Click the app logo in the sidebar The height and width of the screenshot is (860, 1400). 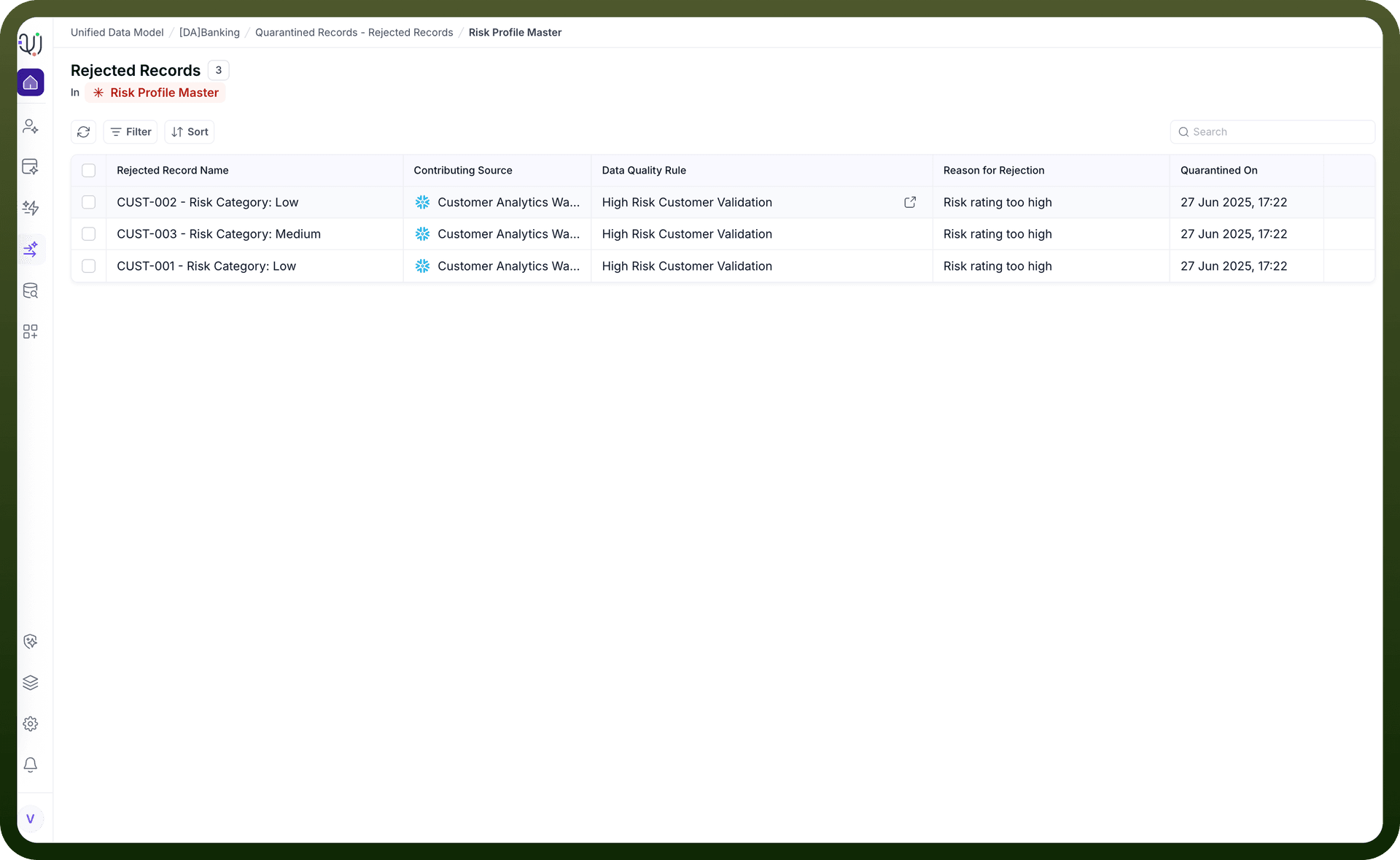click(x=30, y=44)
